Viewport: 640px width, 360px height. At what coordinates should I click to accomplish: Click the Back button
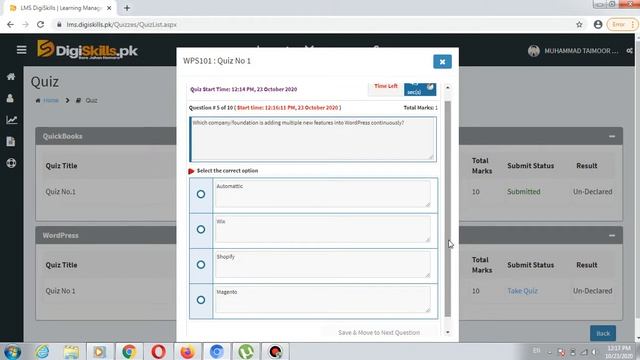(603, 333)
